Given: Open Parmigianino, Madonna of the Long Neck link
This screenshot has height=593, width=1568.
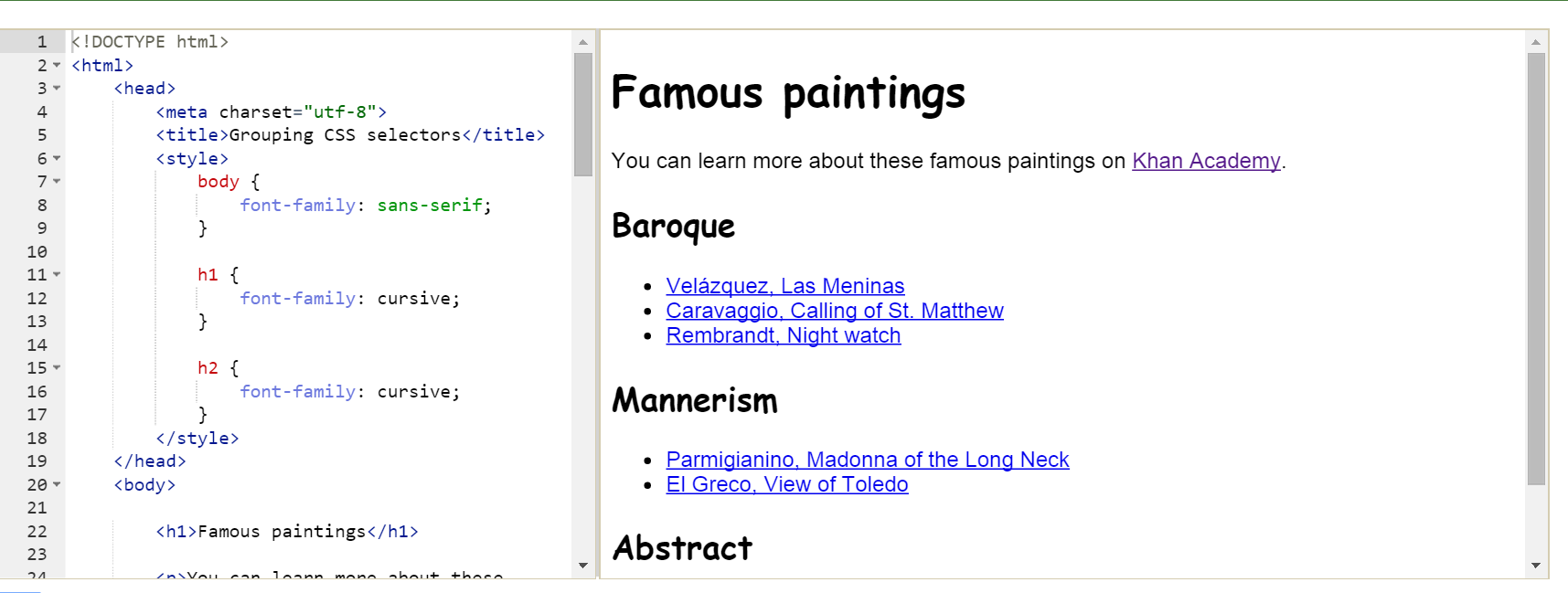Looking at the screenshot, I should 868,460.
